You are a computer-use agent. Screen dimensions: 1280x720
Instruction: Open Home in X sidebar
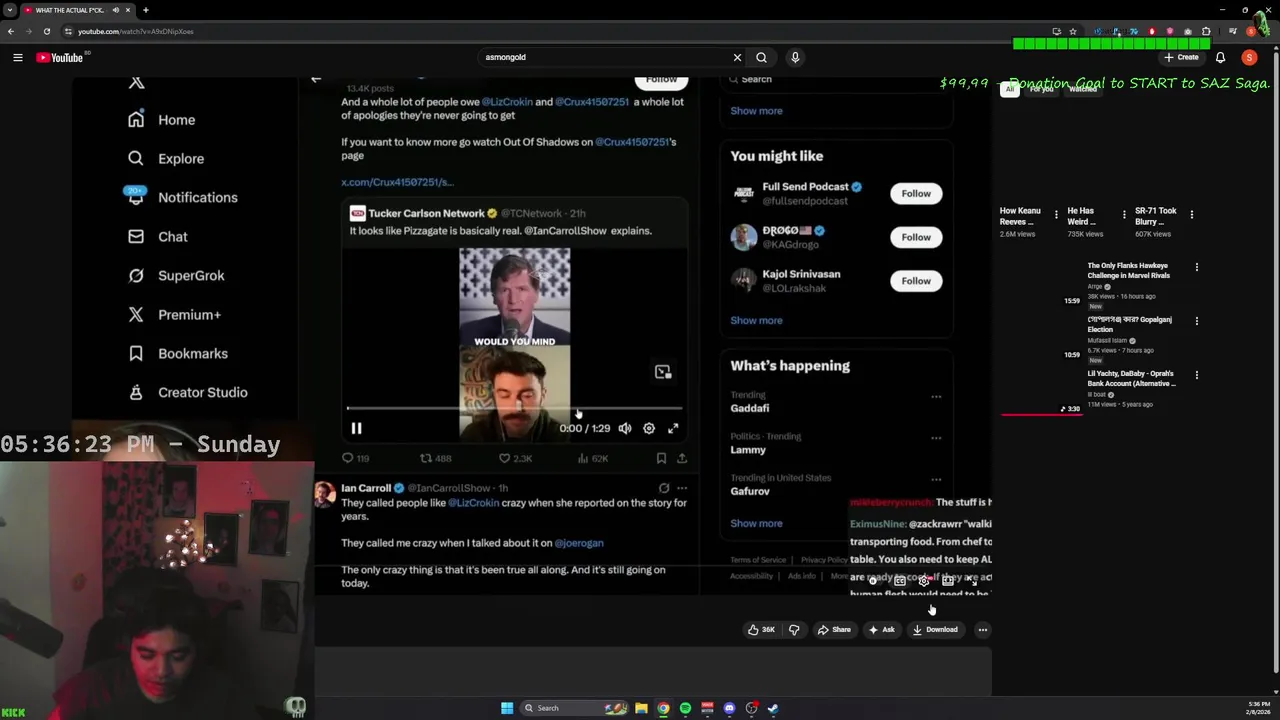162,120
